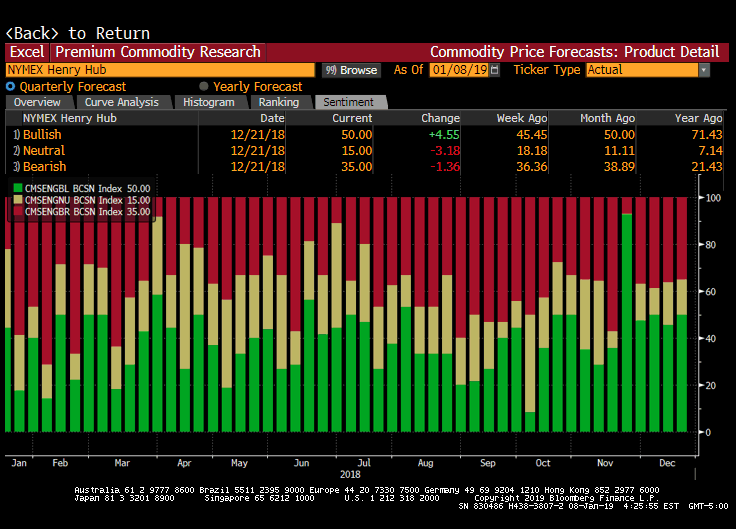Click the Current column header
The width and height of the screenshot is (736, 529).
(352, 118)
